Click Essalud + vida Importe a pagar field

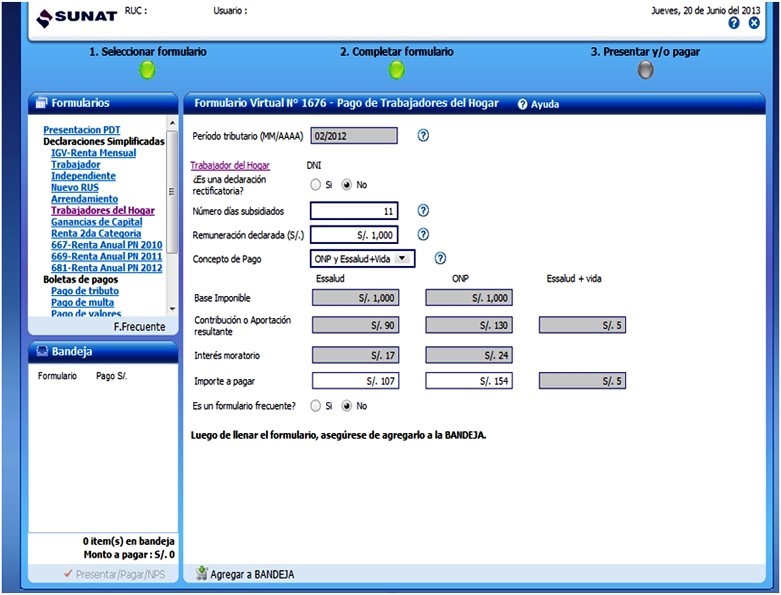click(x=582, y=381)
